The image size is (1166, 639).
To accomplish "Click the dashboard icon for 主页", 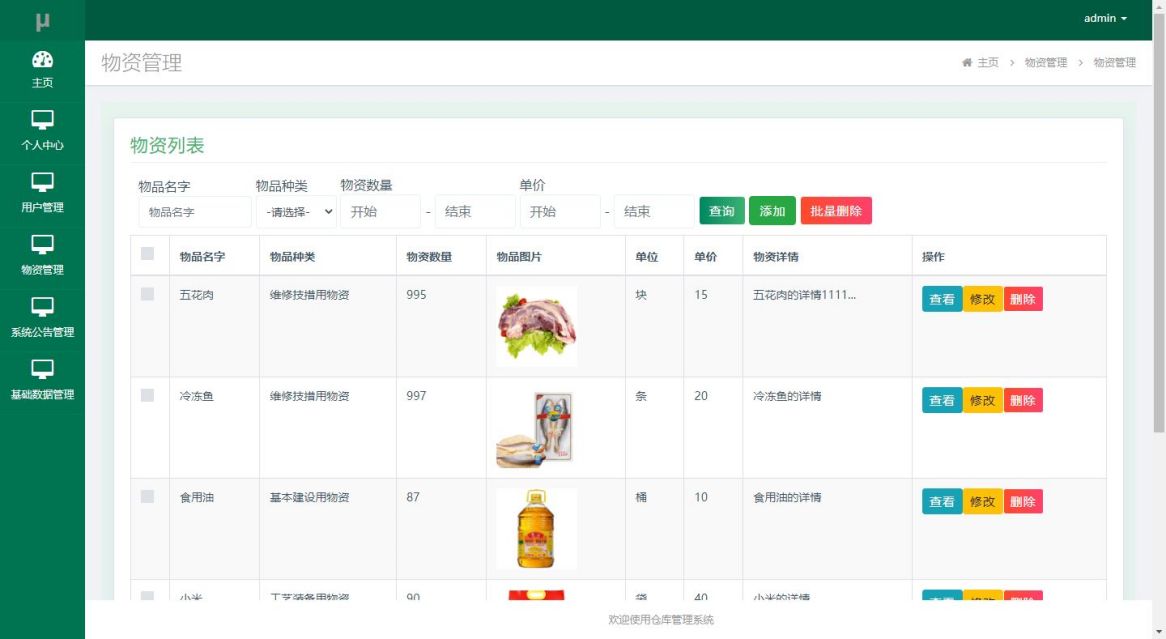I will [x=42, y=59].
